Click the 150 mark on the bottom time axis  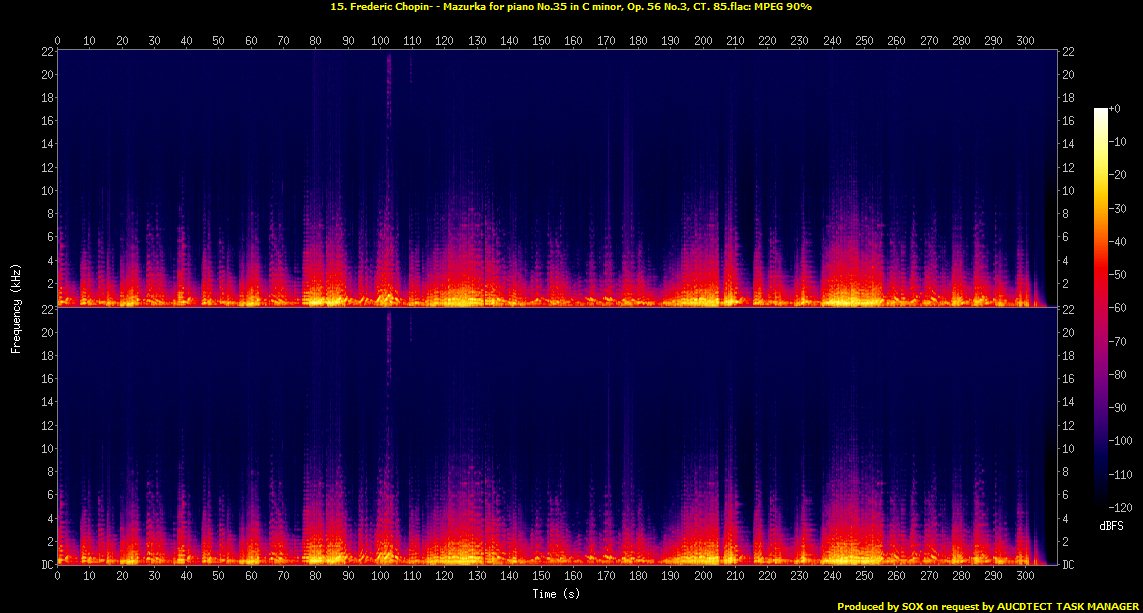[541, 577]
